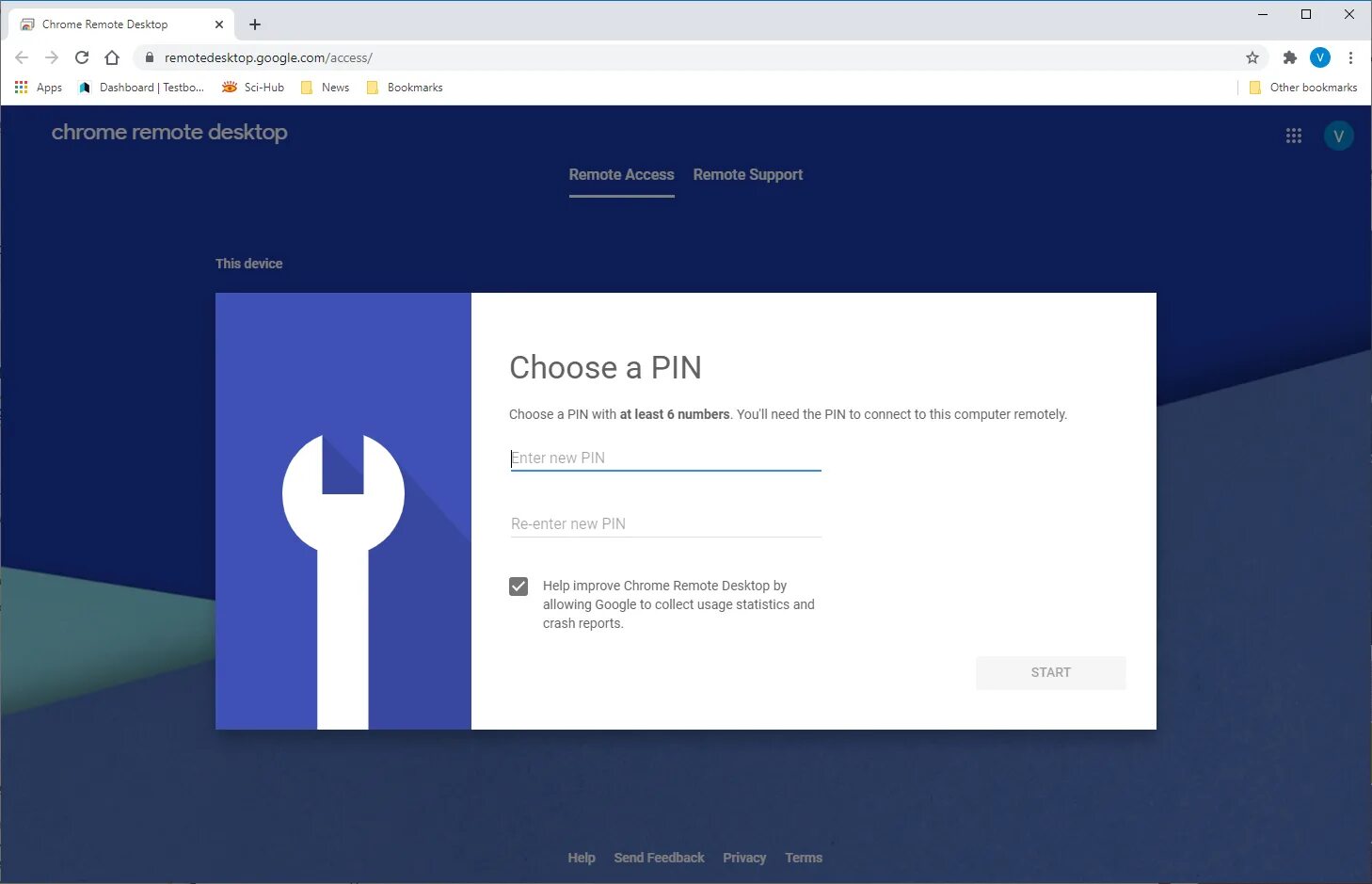The width and height of the screenshot is (1372, 884).
Task: Open the Help footer link
Action: click(x=582, y=858)
